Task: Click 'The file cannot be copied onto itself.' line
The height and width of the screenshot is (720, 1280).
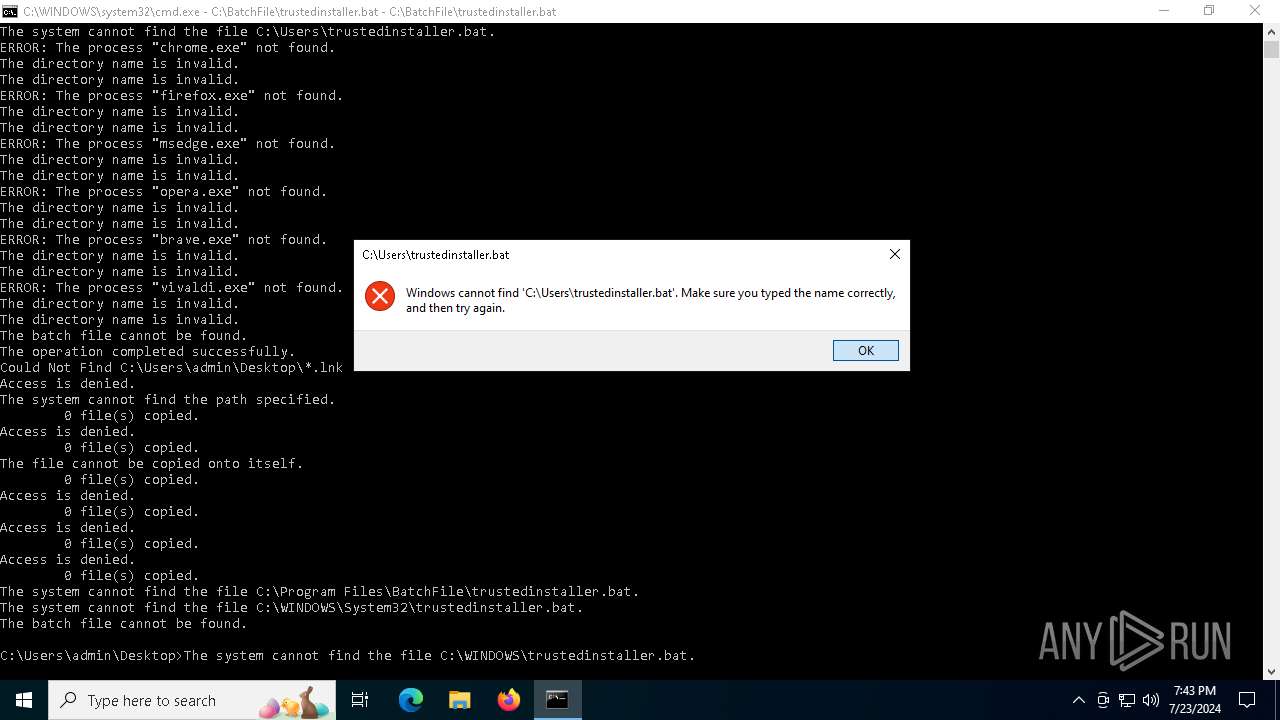Action: (152, 463)
